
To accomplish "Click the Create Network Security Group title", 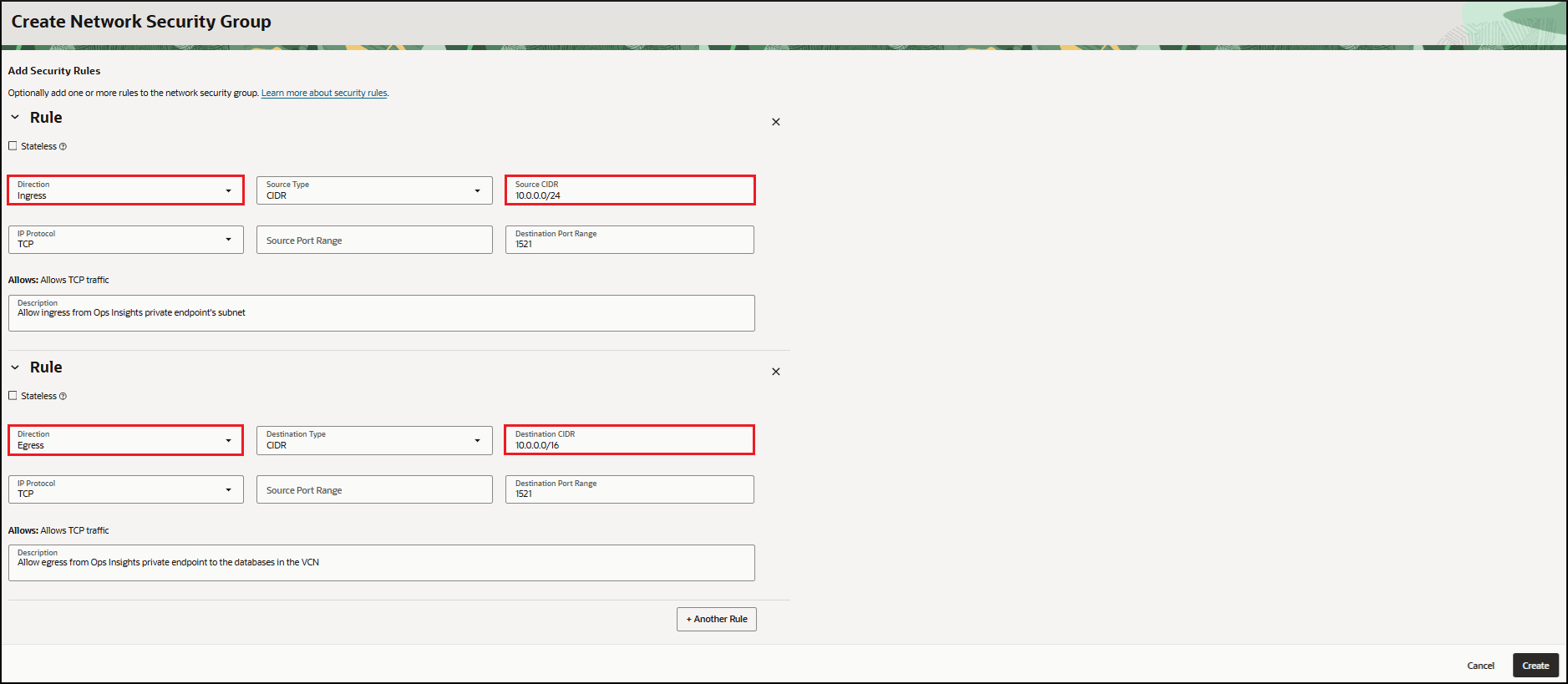I will pos(141,22).
